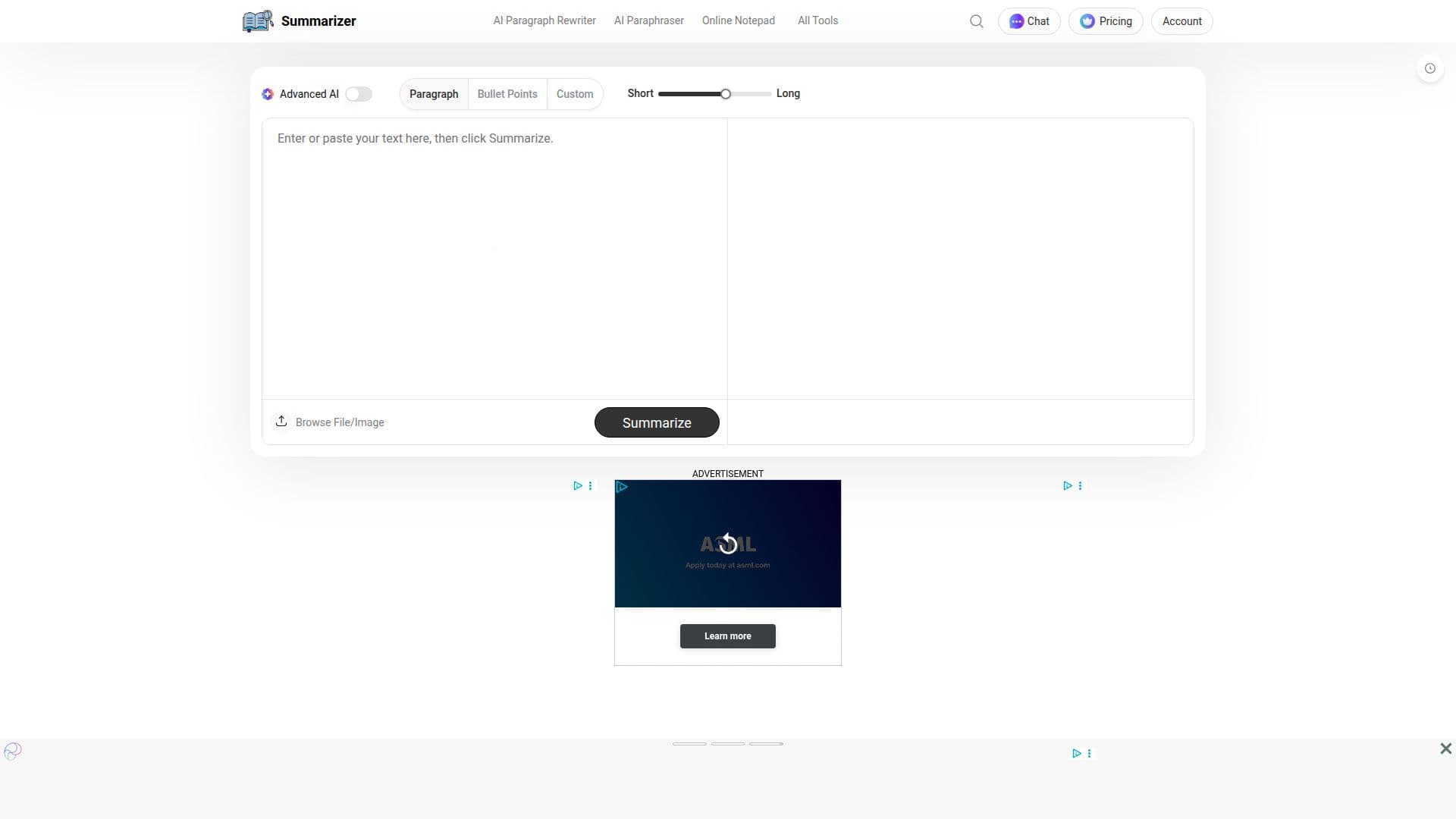Close the bottom ad banner

coord(1445,748)
